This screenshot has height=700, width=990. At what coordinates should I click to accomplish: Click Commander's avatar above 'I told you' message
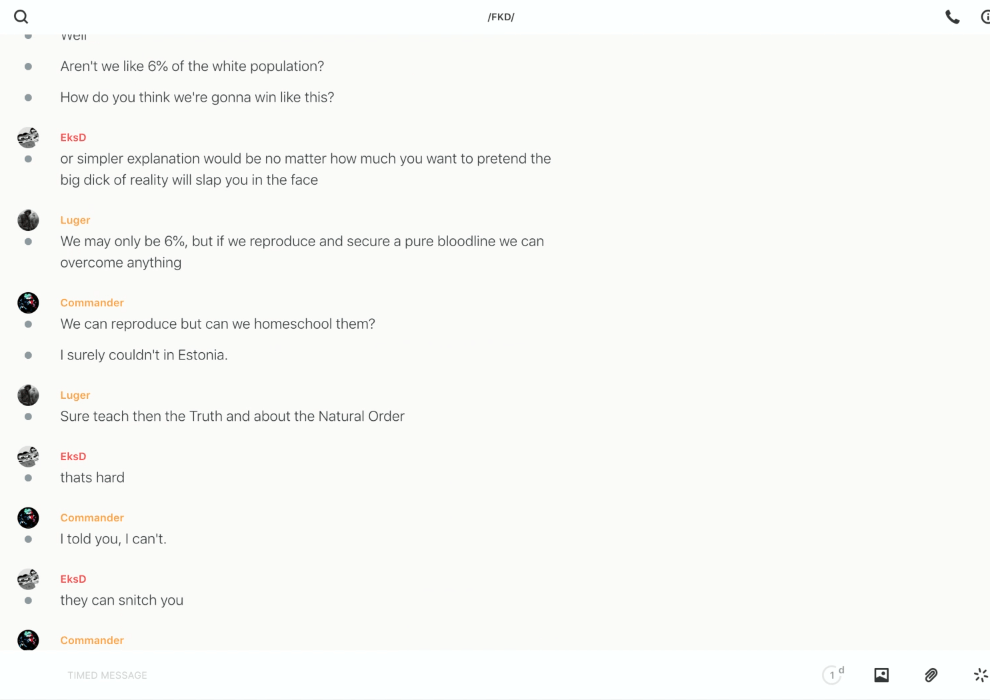(28, 518)
